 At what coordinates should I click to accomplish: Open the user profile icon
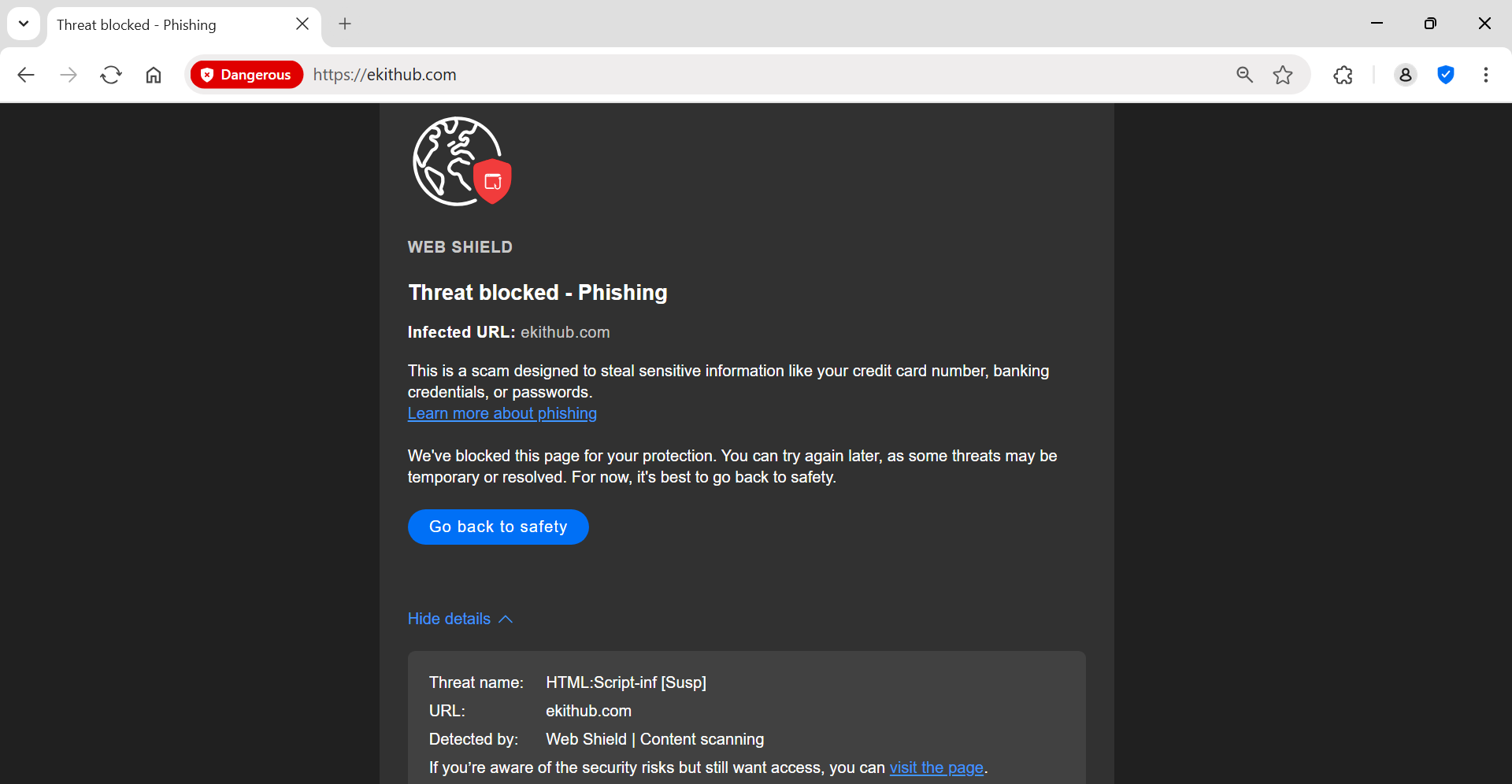[x=1405, y=75]
